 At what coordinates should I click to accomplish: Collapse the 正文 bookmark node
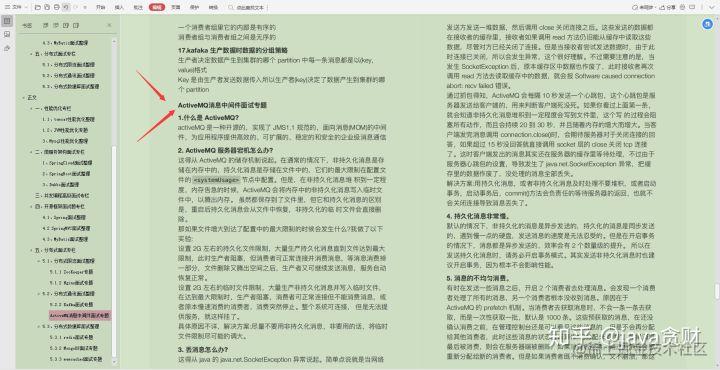(x=24, y=97)
